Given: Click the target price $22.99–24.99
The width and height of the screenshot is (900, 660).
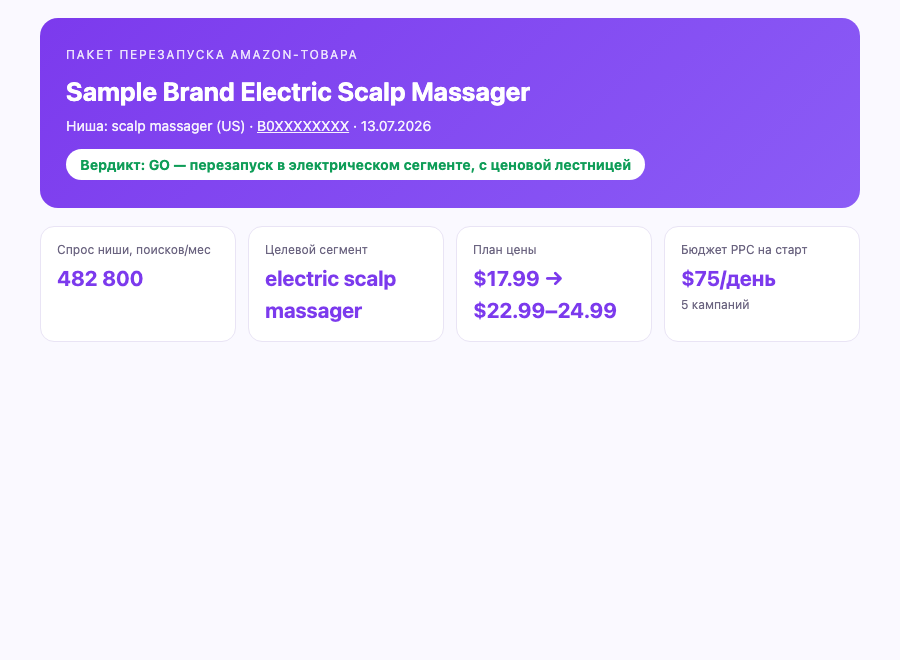Looking at the screenshot, I should [x=545, y=310].
